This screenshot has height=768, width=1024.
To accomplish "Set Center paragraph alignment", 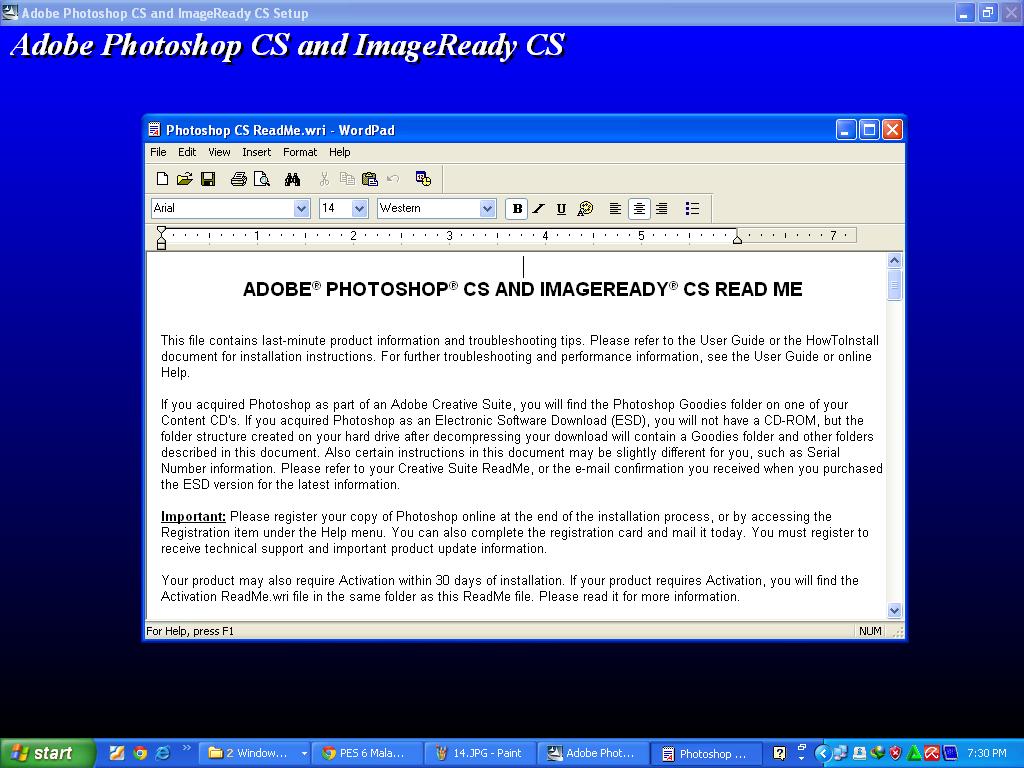I will [x=639, y=208].
